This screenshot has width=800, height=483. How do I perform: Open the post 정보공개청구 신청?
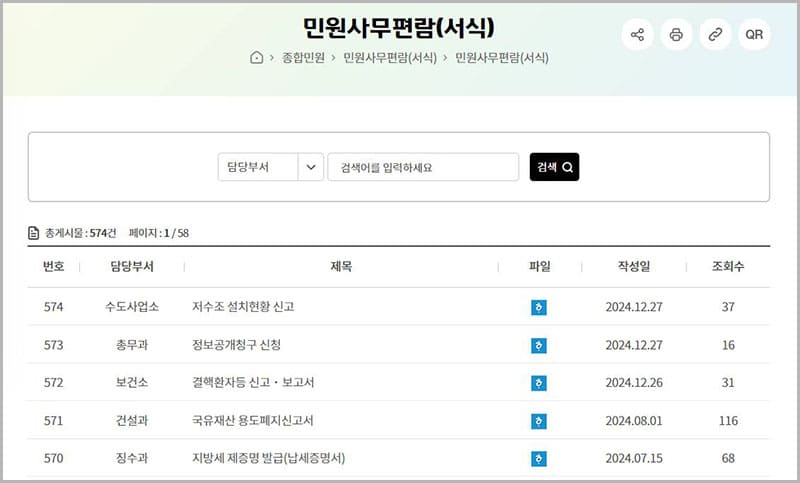[236, 345]
